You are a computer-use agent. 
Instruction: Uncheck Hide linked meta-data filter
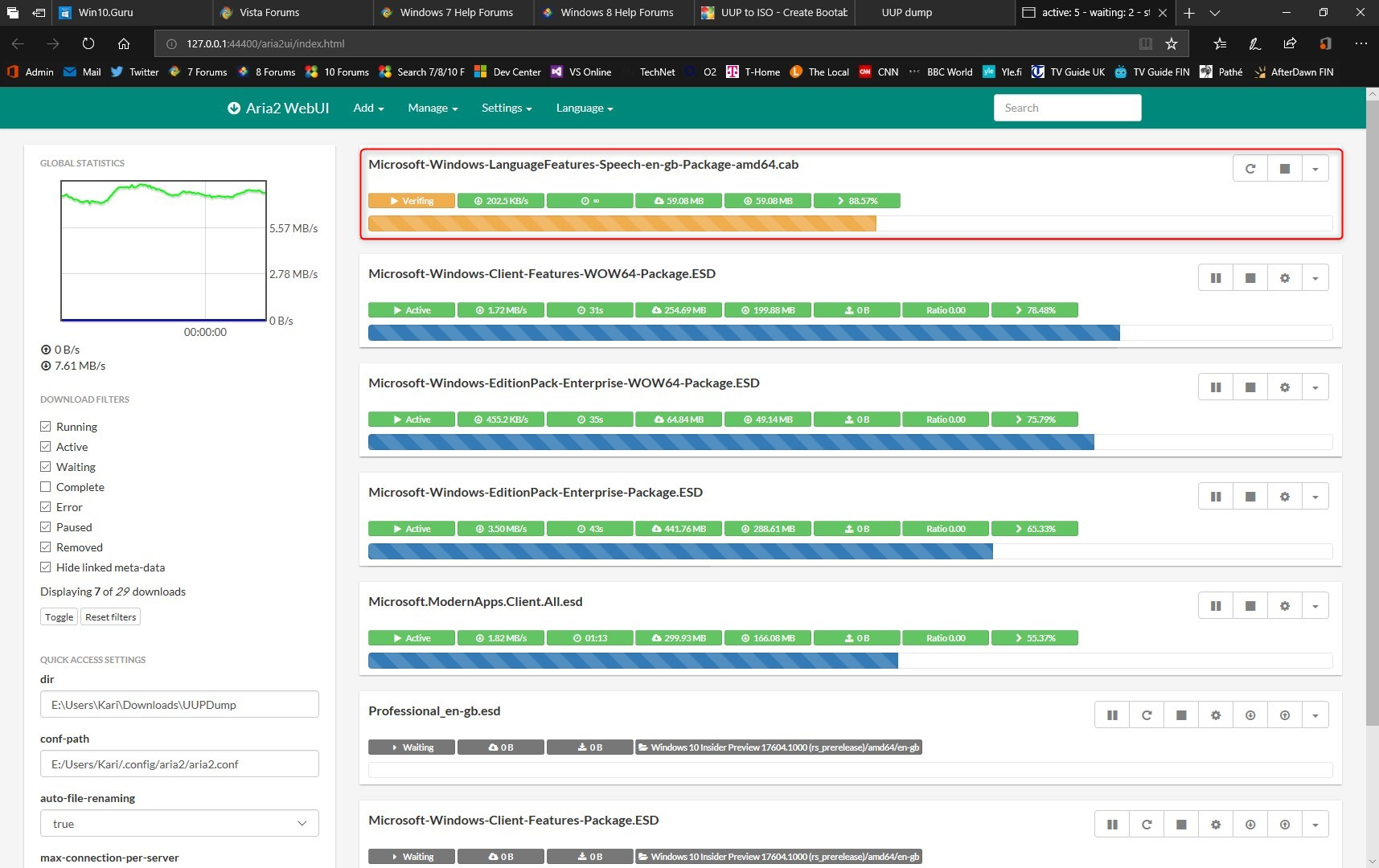click(46, 567)
